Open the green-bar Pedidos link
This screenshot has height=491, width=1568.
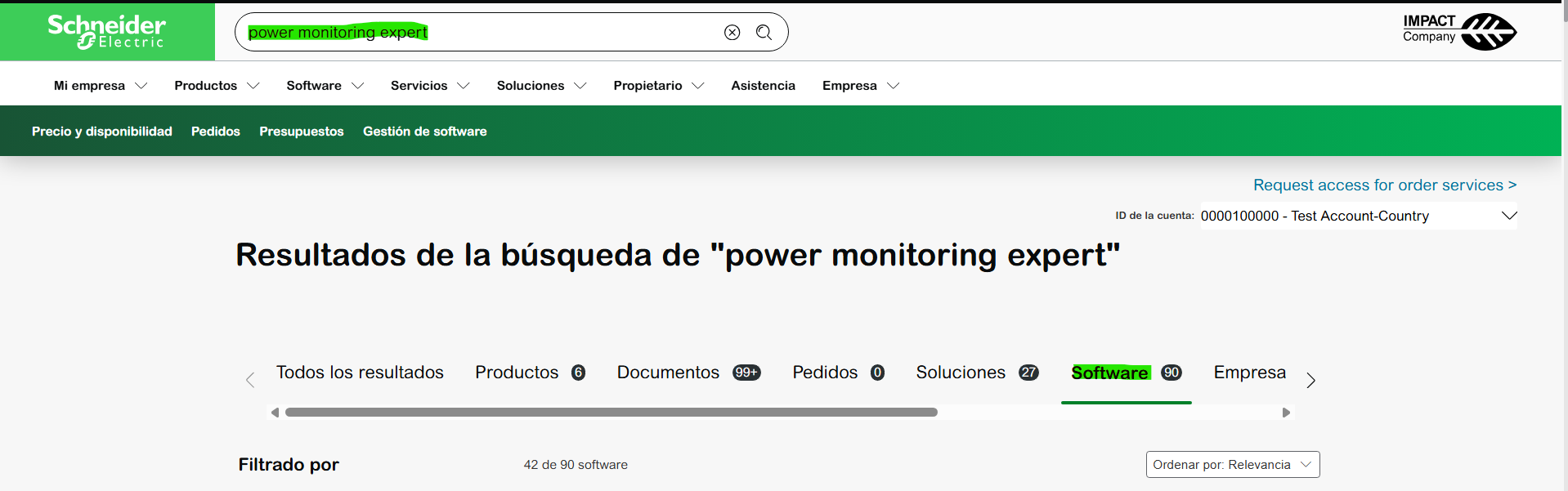point(216,132)
